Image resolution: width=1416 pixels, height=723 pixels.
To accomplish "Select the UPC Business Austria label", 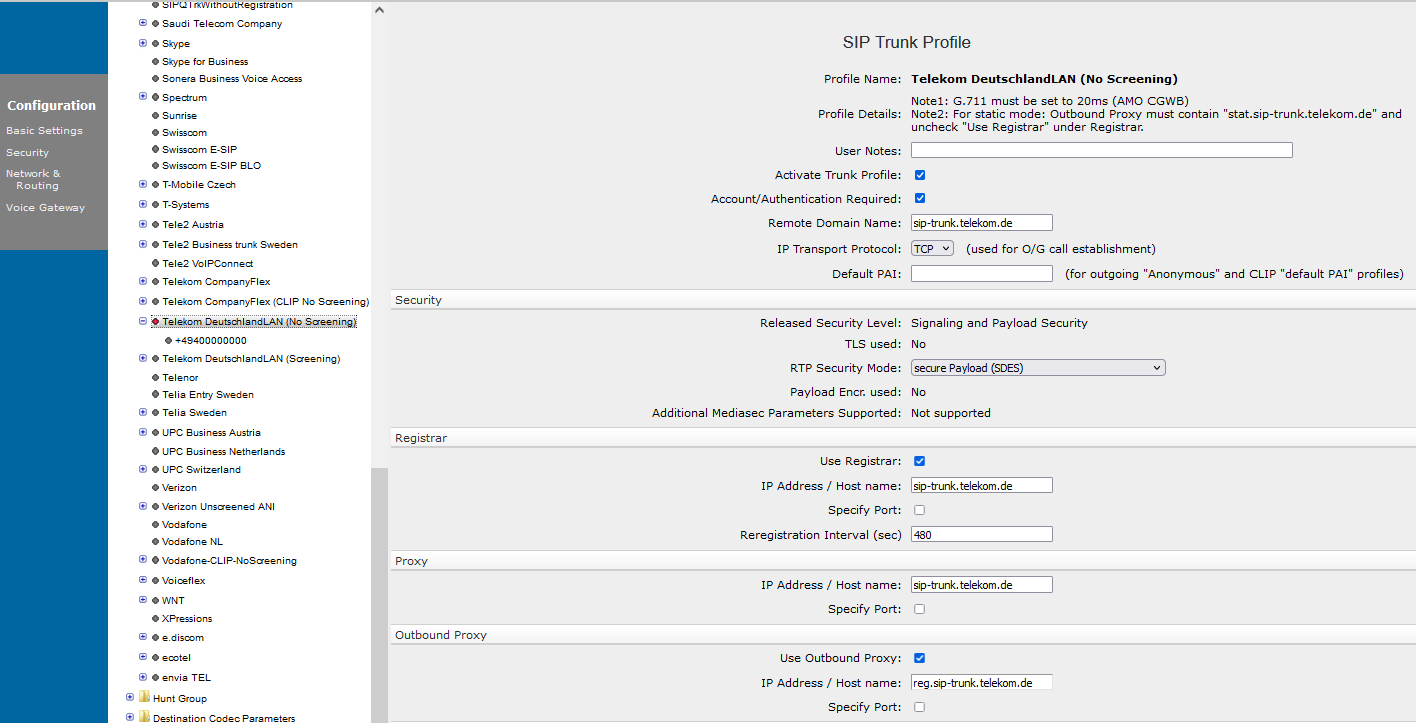I will click(x=211, y=433).
